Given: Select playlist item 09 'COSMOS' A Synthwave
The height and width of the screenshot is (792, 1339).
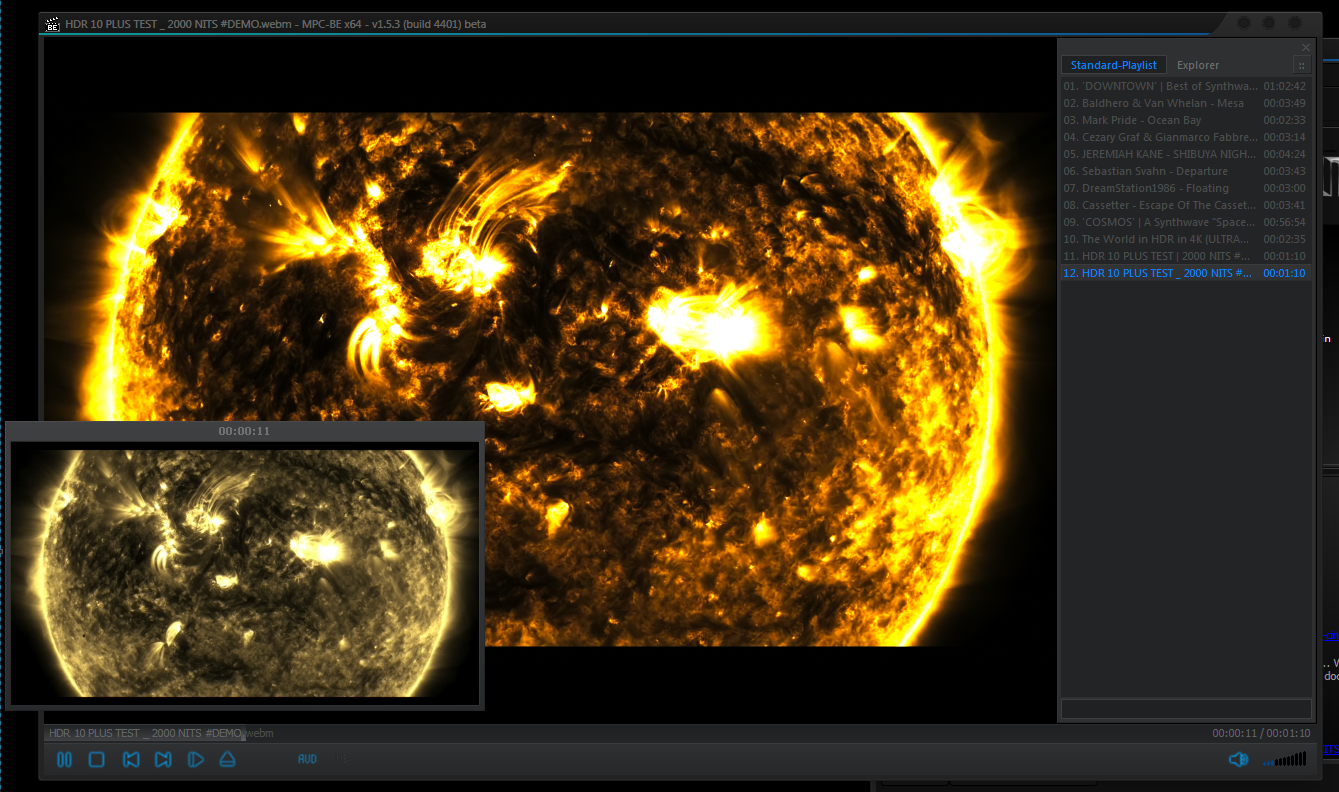Looking at the screenshot, I should pyautogui.click(x=1185, y=222).
